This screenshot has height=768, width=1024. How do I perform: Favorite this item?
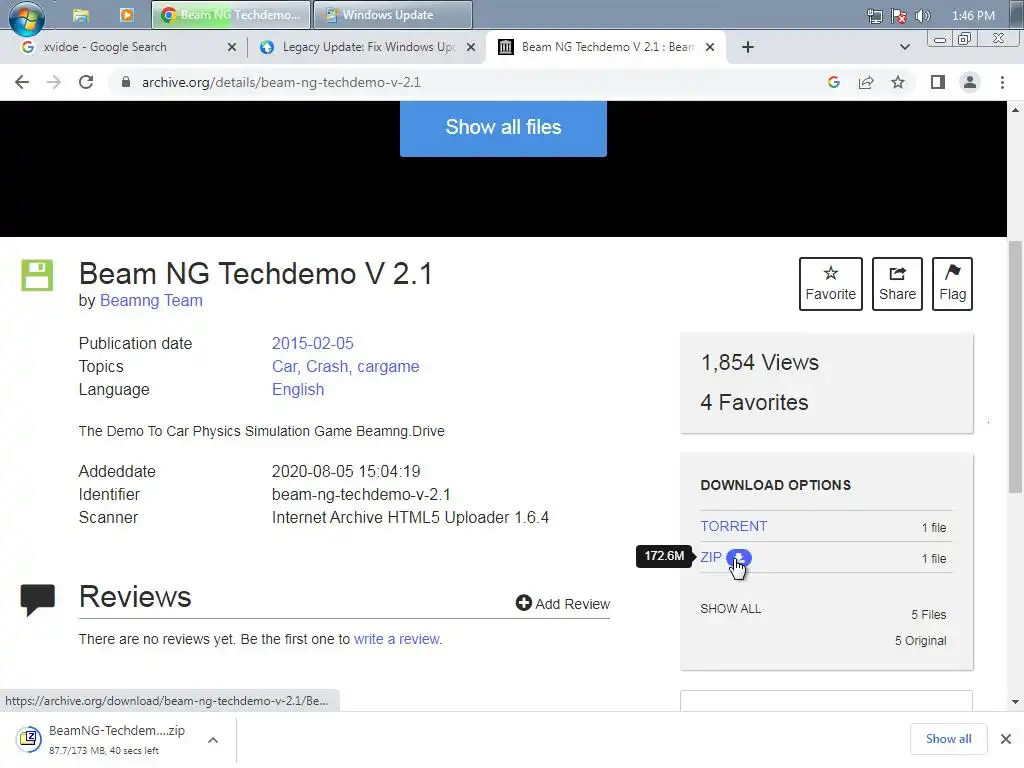[831, 283]
